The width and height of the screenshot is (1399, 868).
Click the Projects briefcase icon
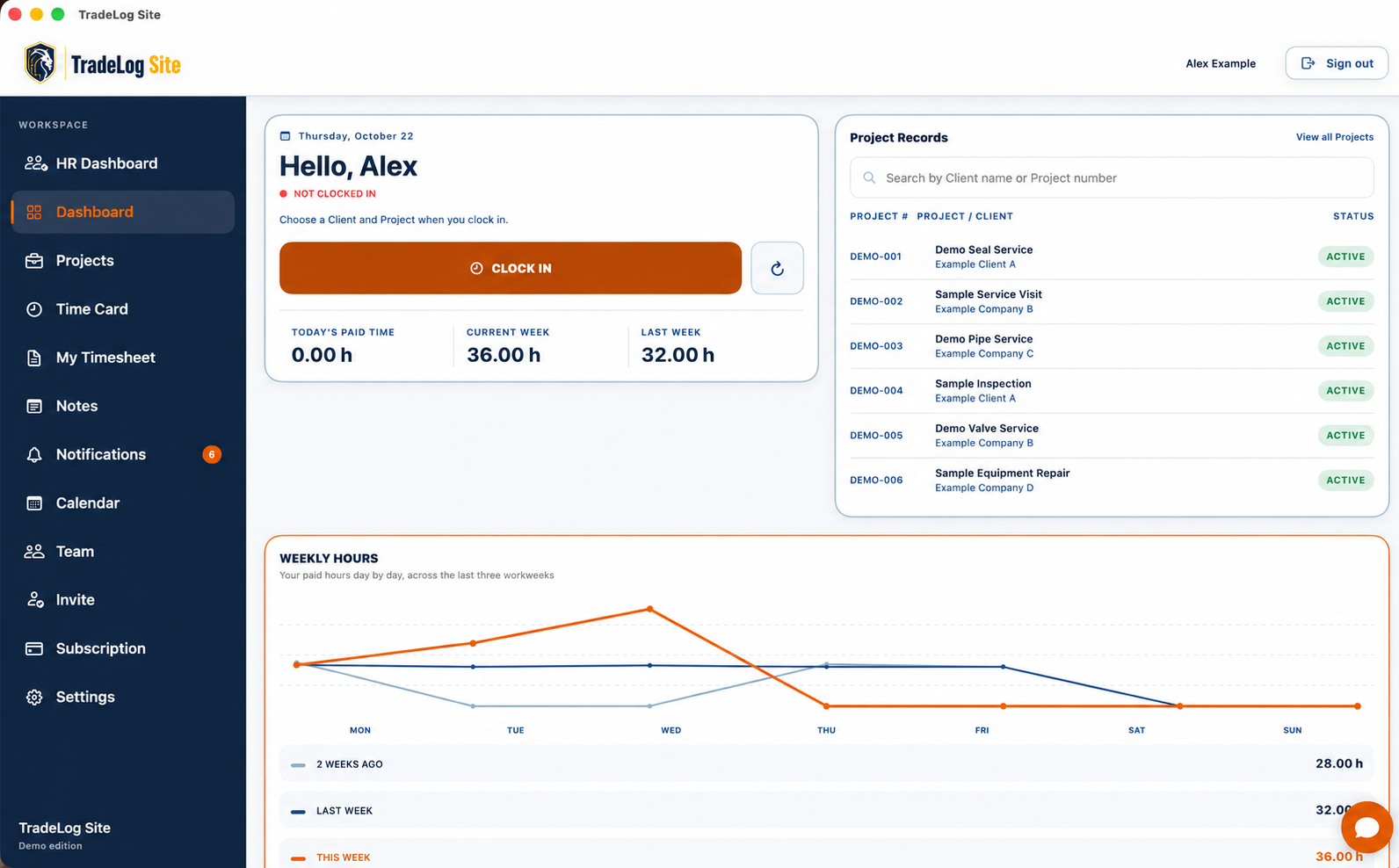(x=34, y=261)
